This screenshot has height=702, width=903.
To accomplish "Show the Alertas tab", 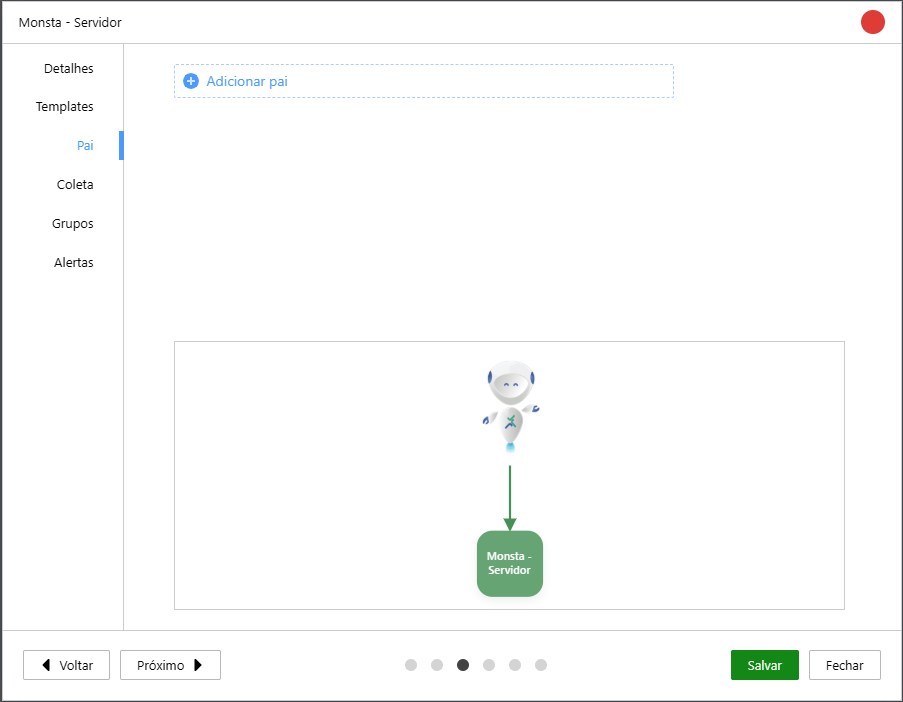I will [73, 263].
